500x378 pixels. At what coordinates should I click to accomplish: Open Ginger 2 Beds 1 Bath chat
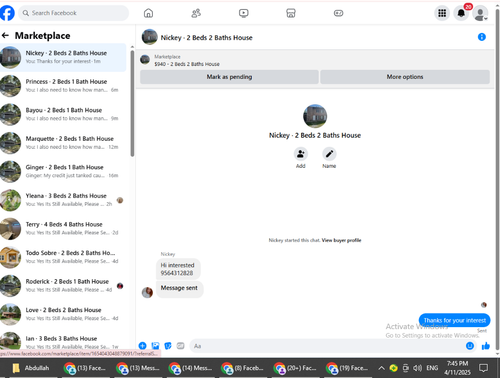point(63,171)
